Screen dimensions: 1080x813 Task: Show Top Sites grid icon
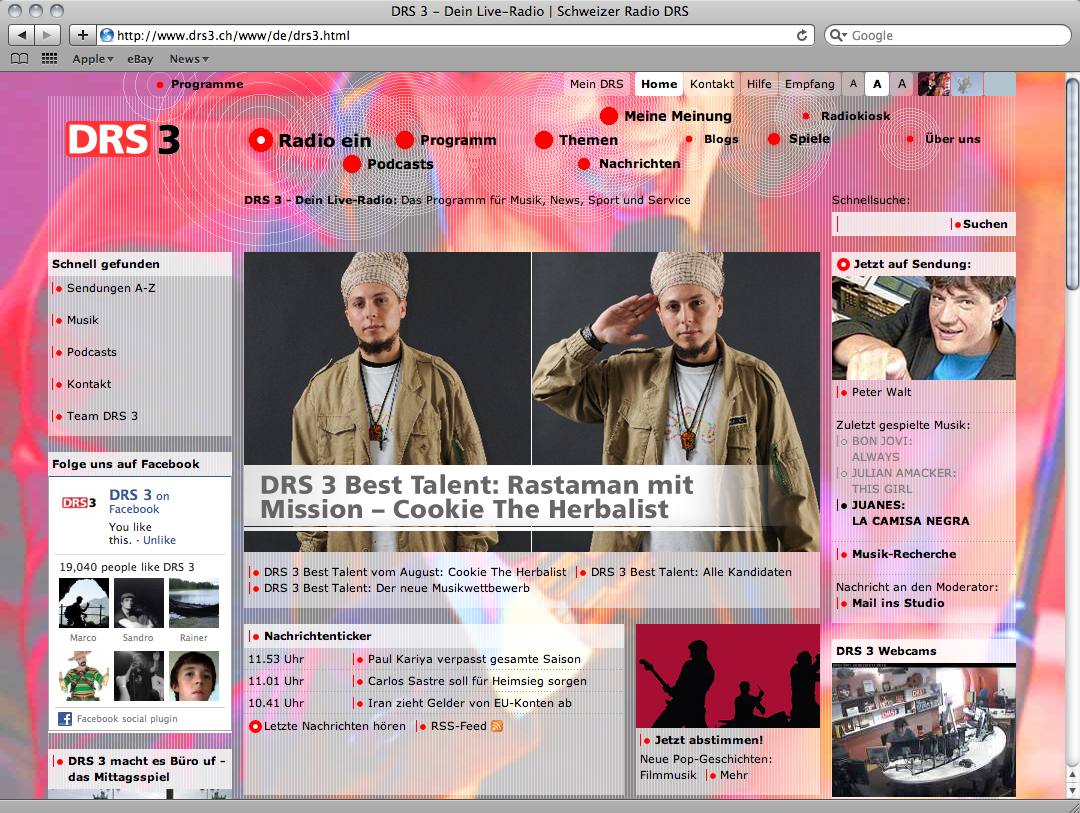point(49,59)
